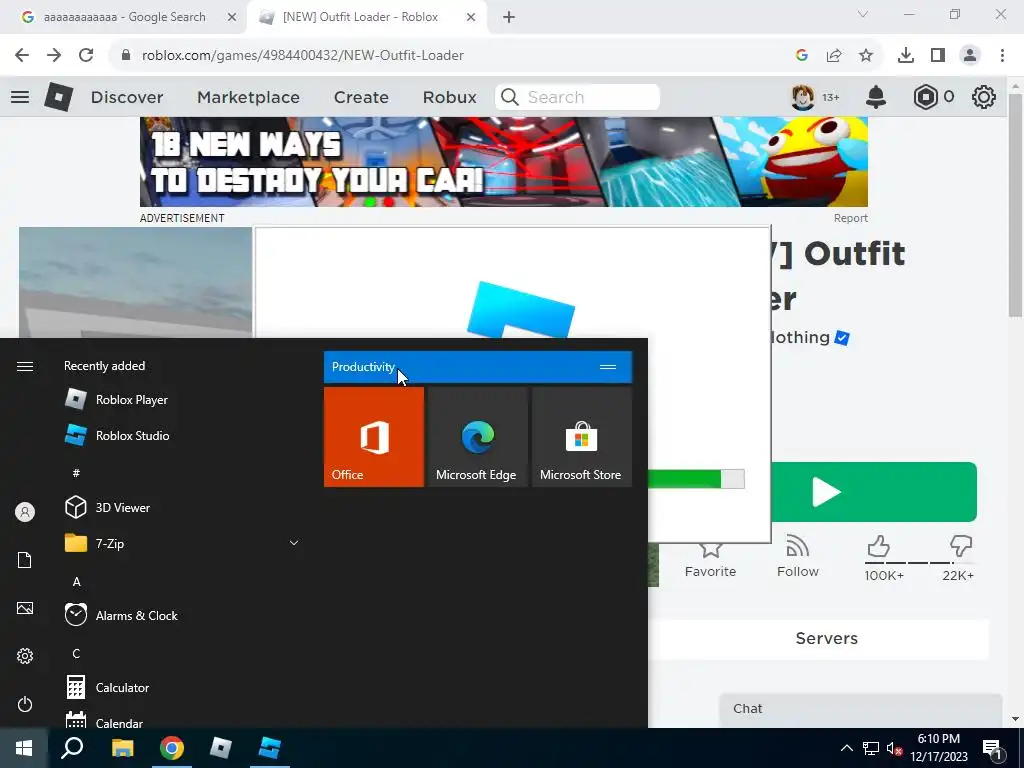
Task: Switch to the Google Search tab
Action: tap(124, 17)
